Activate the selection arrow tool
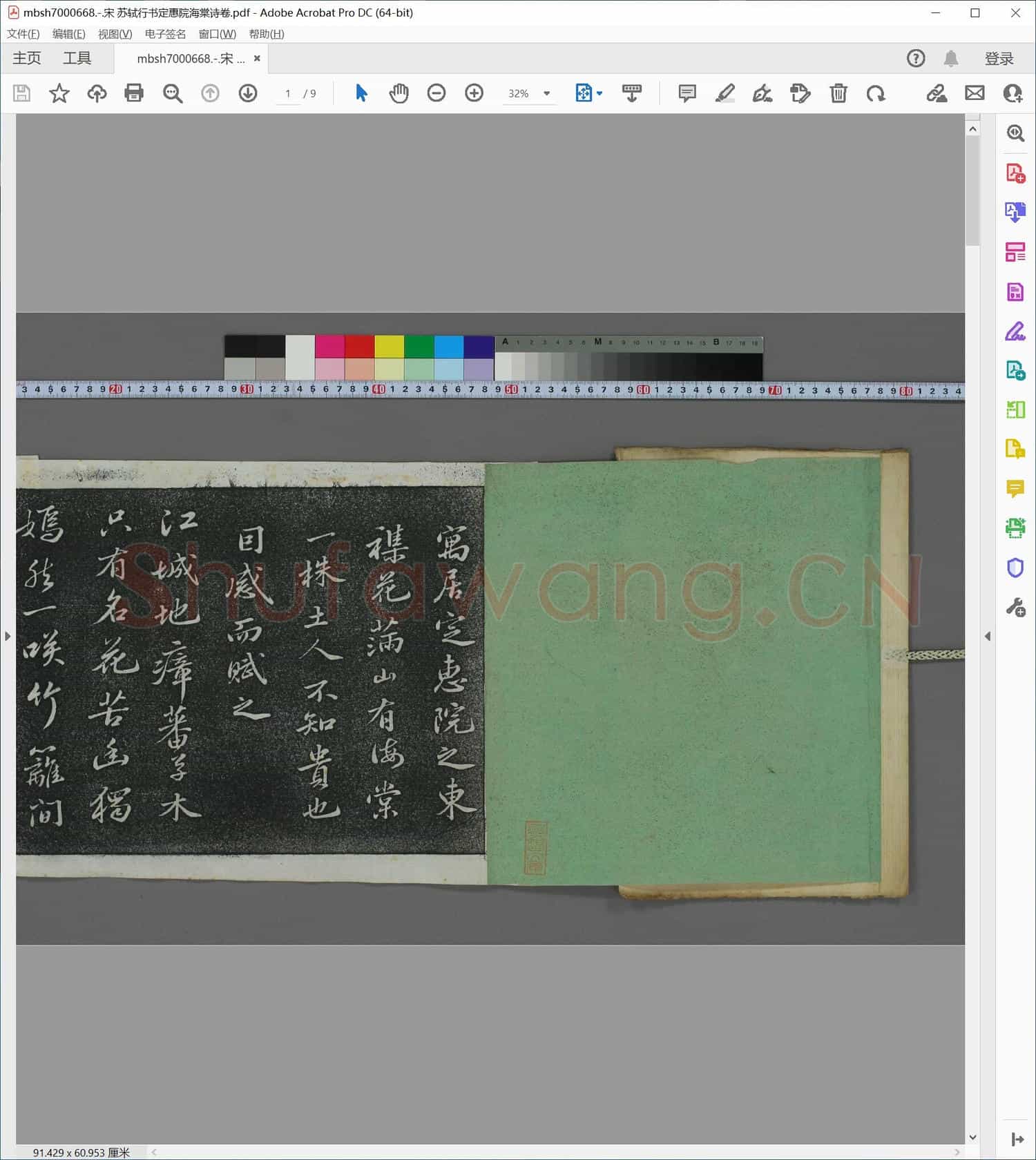Image resolution: width=1036 pixels, height=1160 pixels. click(x=361, y=93)
